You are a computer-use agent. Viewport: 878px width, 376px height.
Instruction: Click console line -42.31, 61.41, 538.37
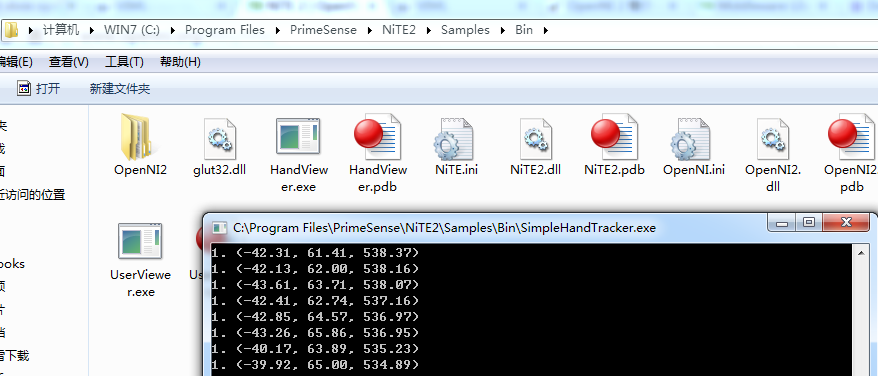point(315,253)
